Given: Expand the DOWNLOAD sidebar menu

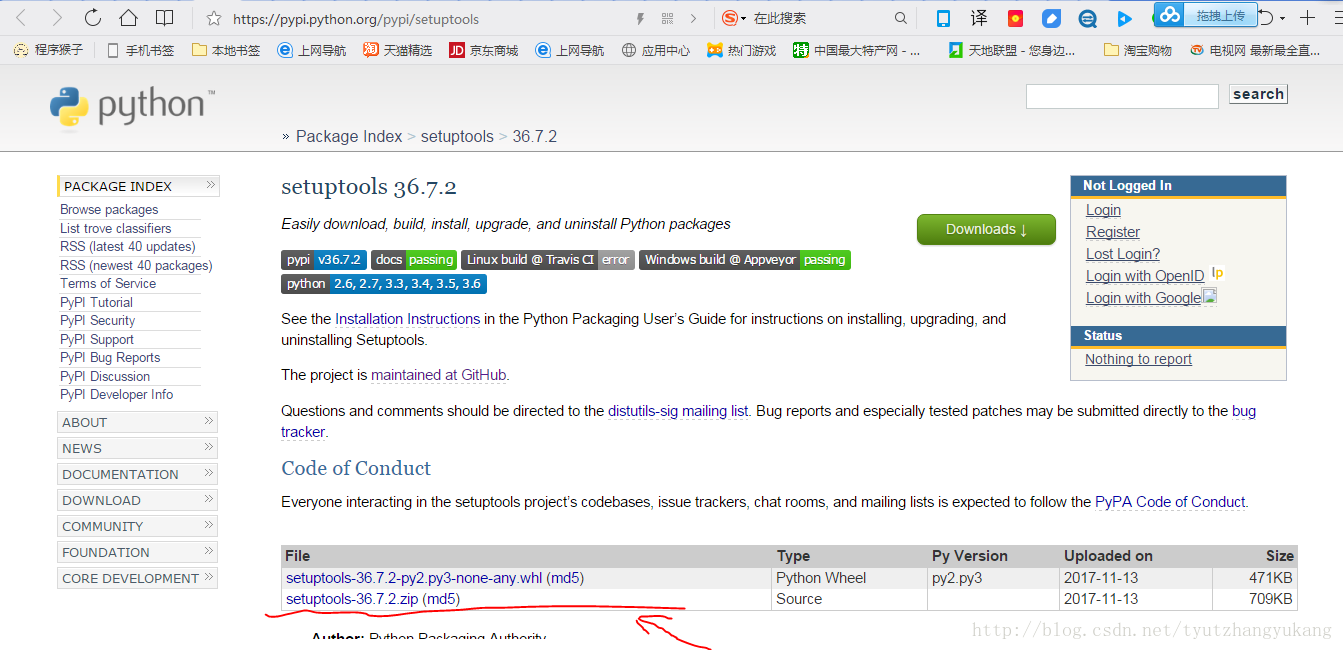Looking at the screenshot, I should point(138,500).
